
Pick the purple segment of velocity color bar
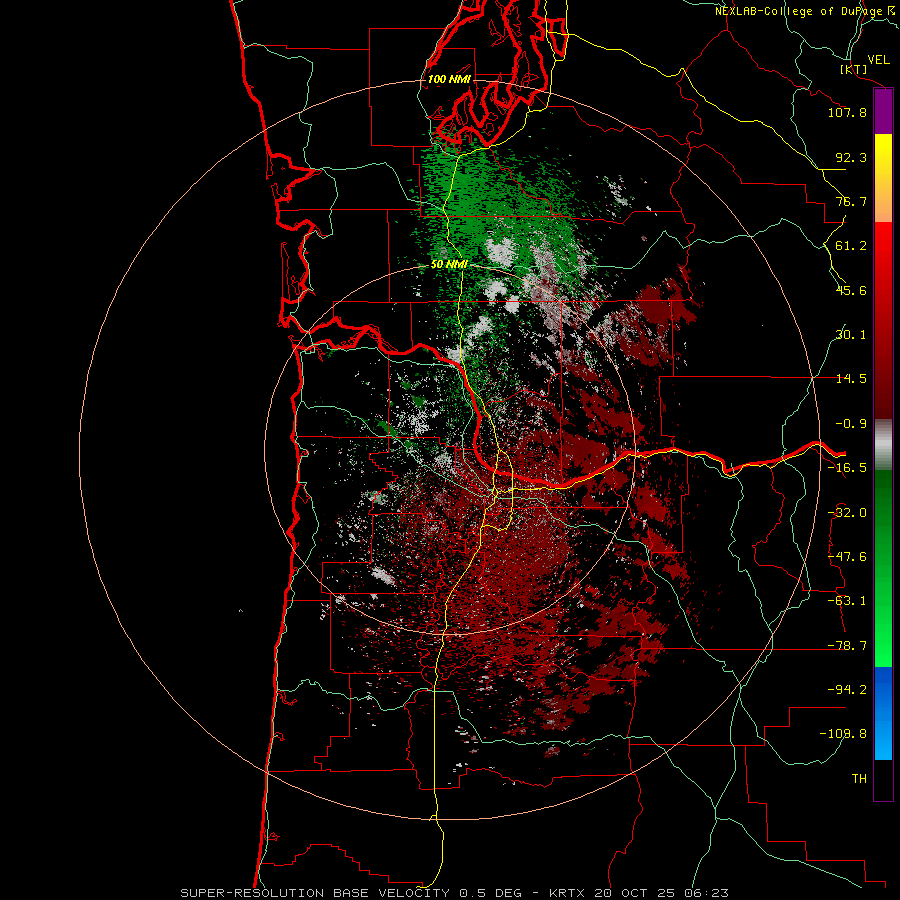click(x=883, y=111)
